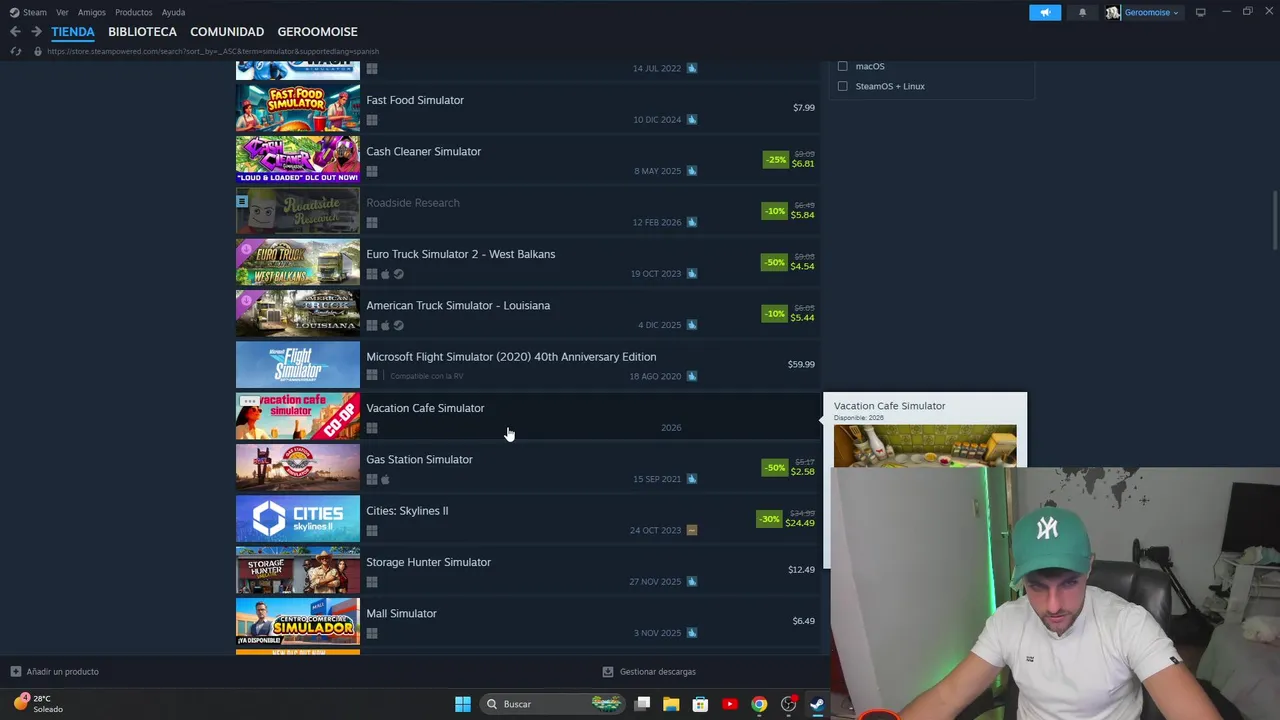Image resolution: width=1280 pixels, height=720 pixels.
Task: Open File Explorer from the taskbar
Action: coord(671,704)
